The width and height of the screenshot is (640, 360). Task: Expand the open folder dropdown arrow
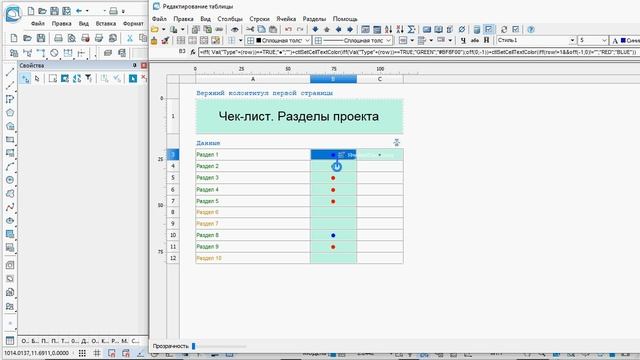[163, 29]
